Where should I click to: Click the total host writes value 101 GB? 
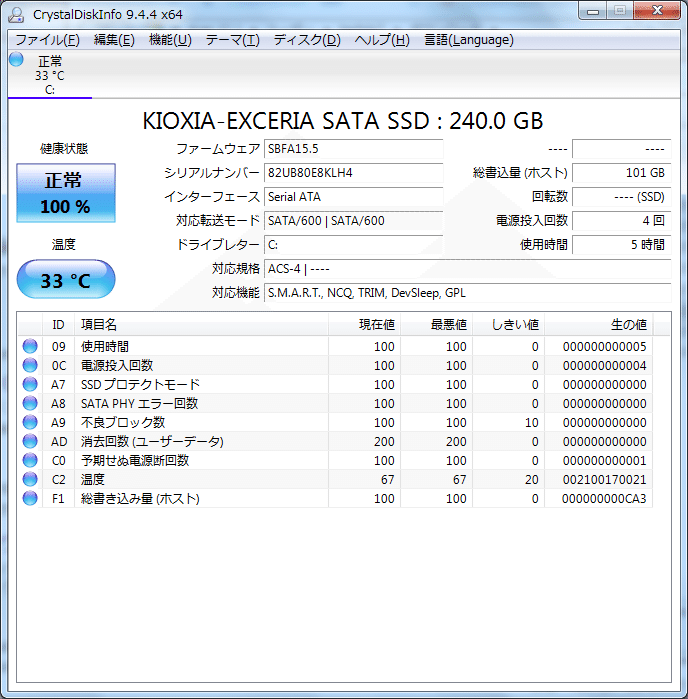click(x=622, y=173)
